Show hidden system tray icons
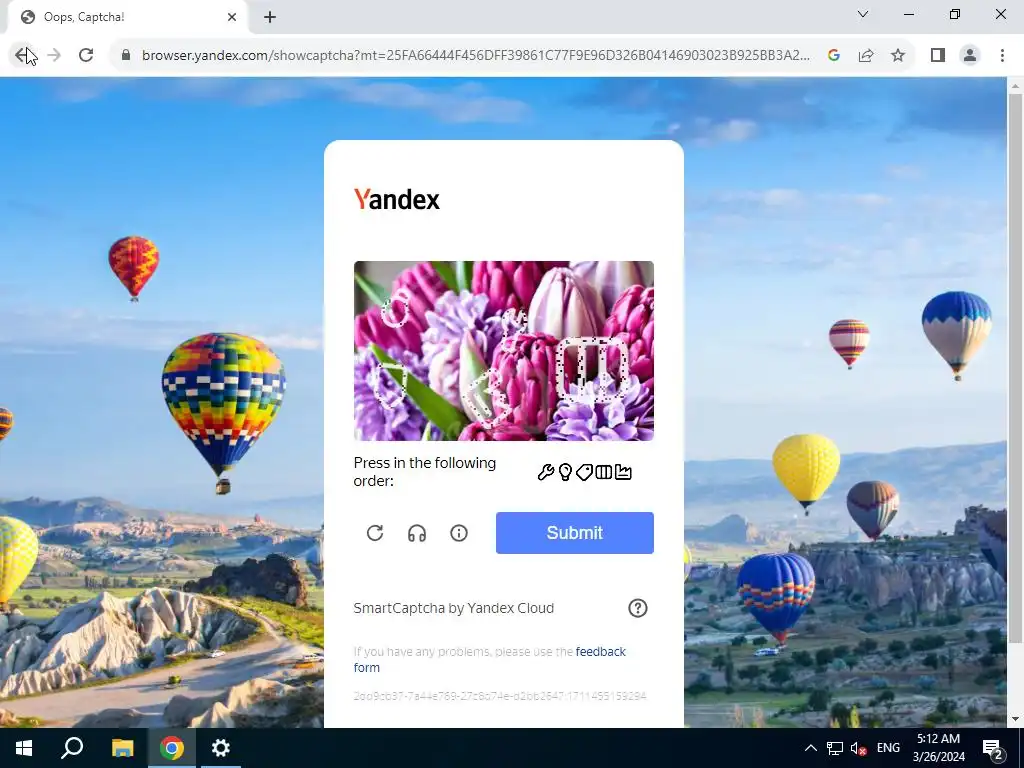The width and height of the screenshot is (1024, 768). tap(810, 748)
